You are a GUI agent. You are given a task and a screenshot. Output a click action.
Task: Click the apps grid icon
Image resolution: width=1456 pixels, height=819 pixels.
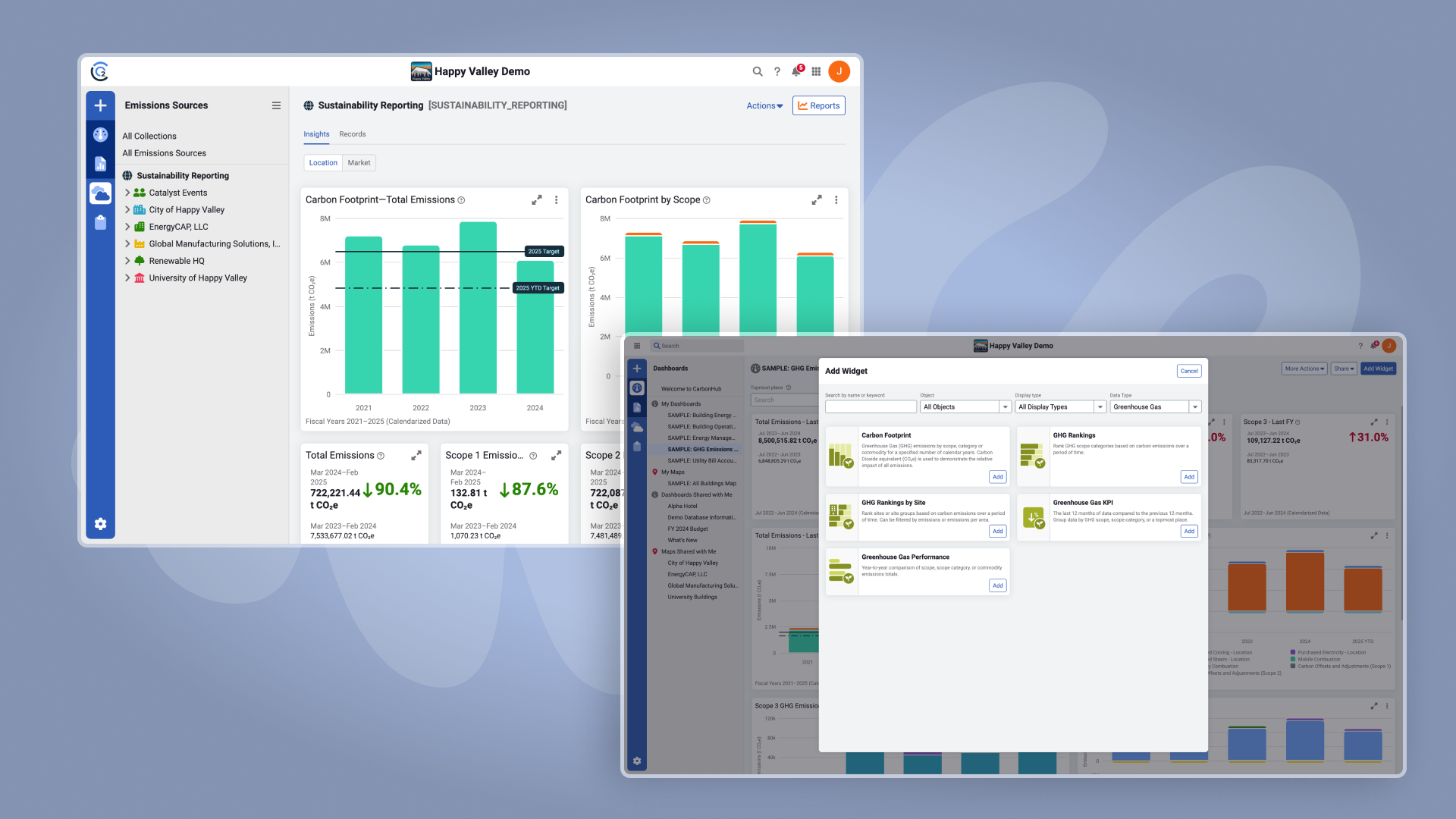816,71
